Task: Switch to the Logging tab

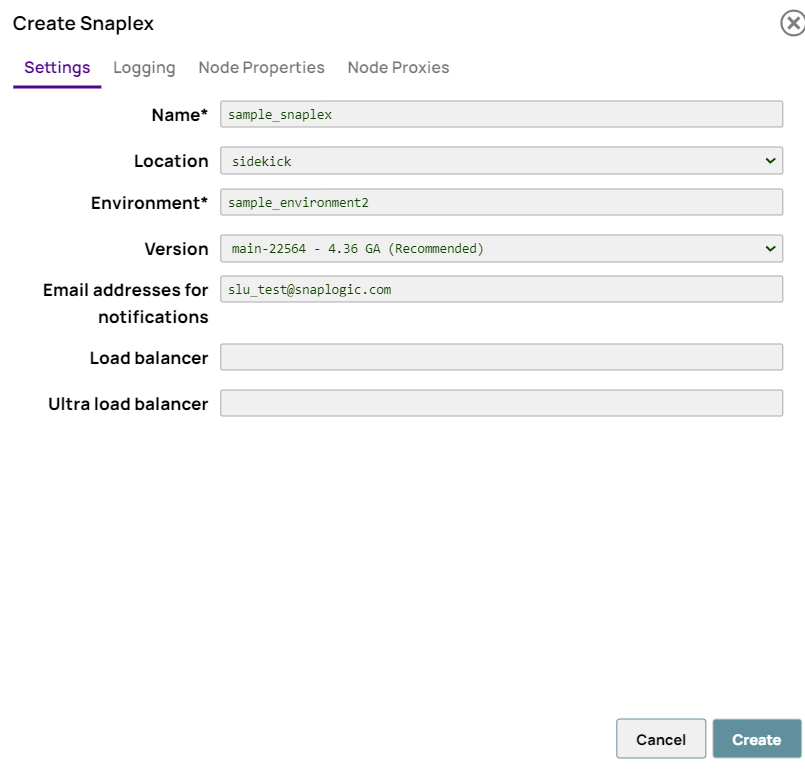Action: [x=144, y=67]
